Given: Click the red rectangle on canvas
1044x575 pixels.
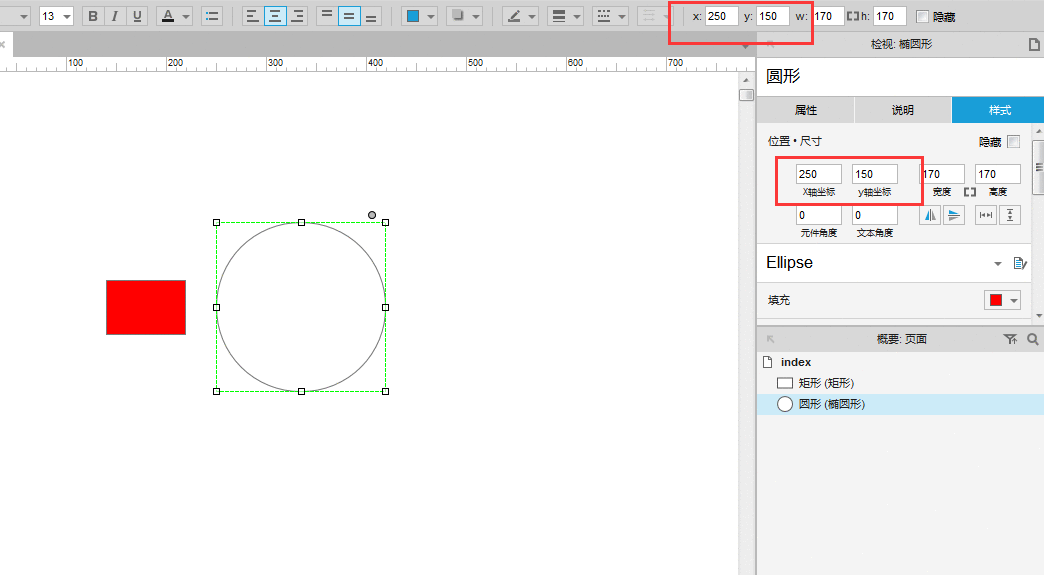Looking at the screenshot, I should click(x=146, y=307).
